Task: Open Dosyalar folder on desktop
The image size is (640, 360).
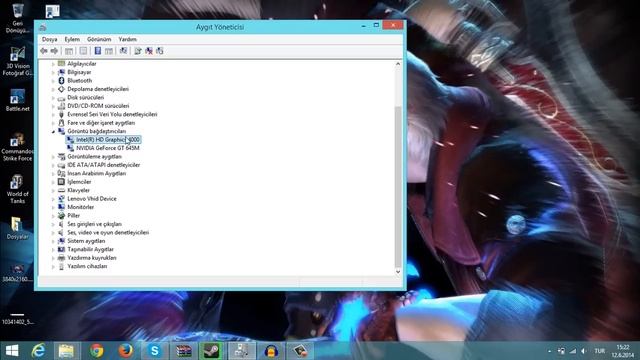Action: (17, 229)
